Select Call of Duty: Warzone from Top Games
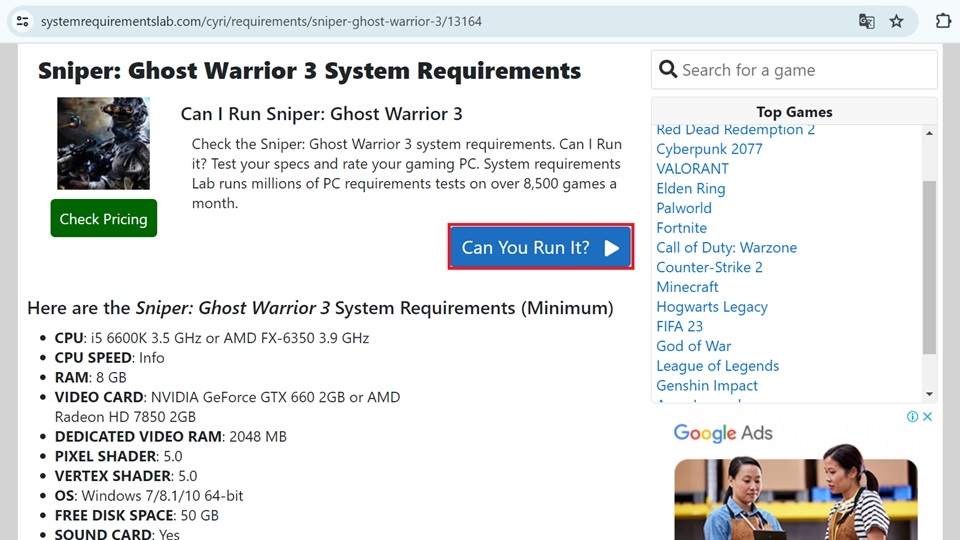The width and height of the screenshot is (960, 540). coord(727,247)
